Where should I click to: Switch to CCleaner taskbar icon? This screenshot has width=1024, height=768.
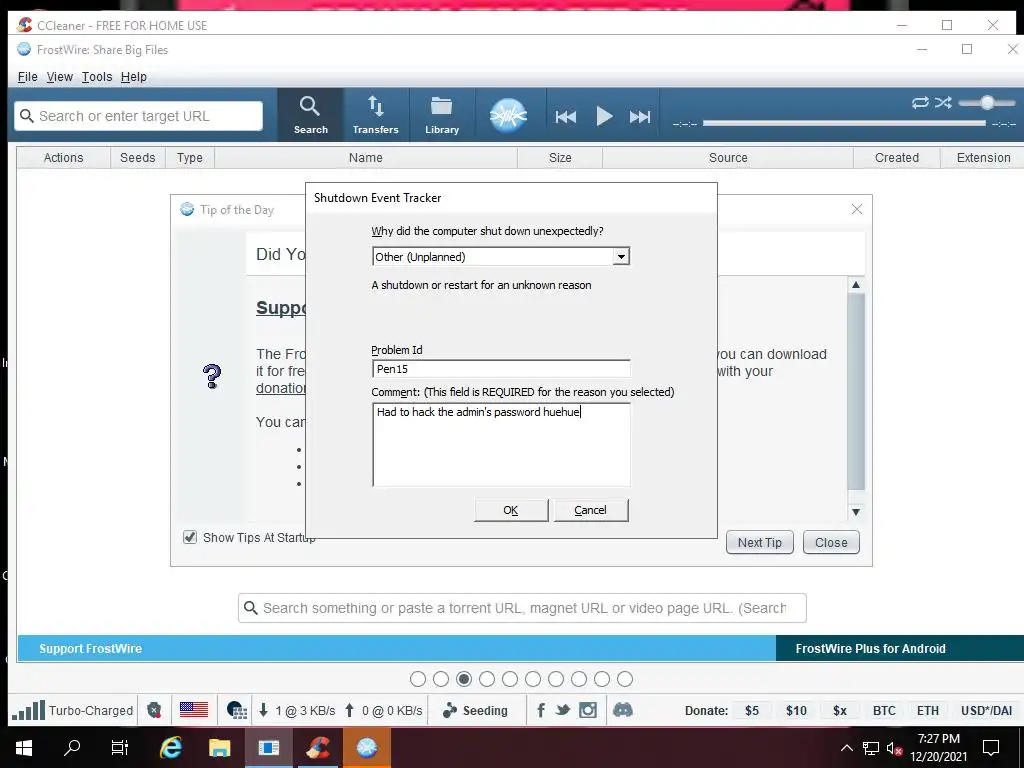point(317,748)
